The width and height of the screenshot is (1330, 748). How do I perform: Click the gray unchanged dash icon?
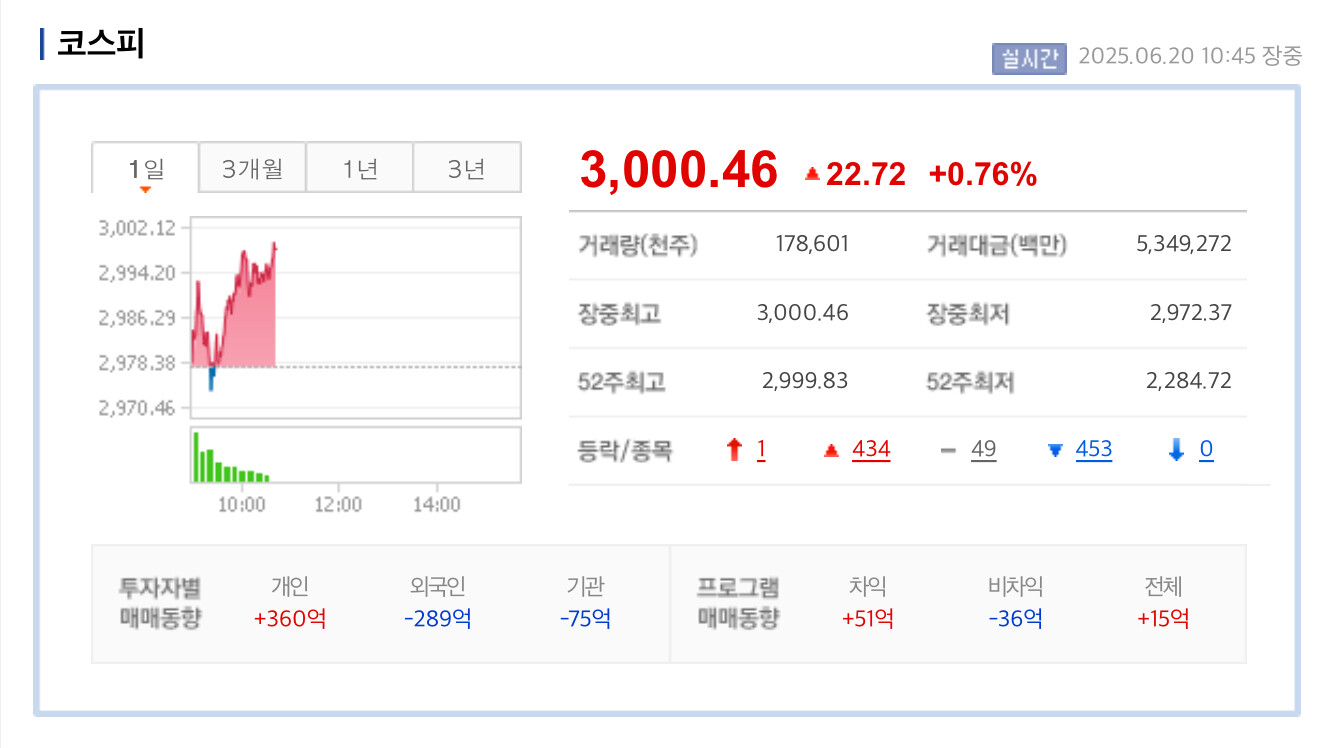[x=949, y=451]
